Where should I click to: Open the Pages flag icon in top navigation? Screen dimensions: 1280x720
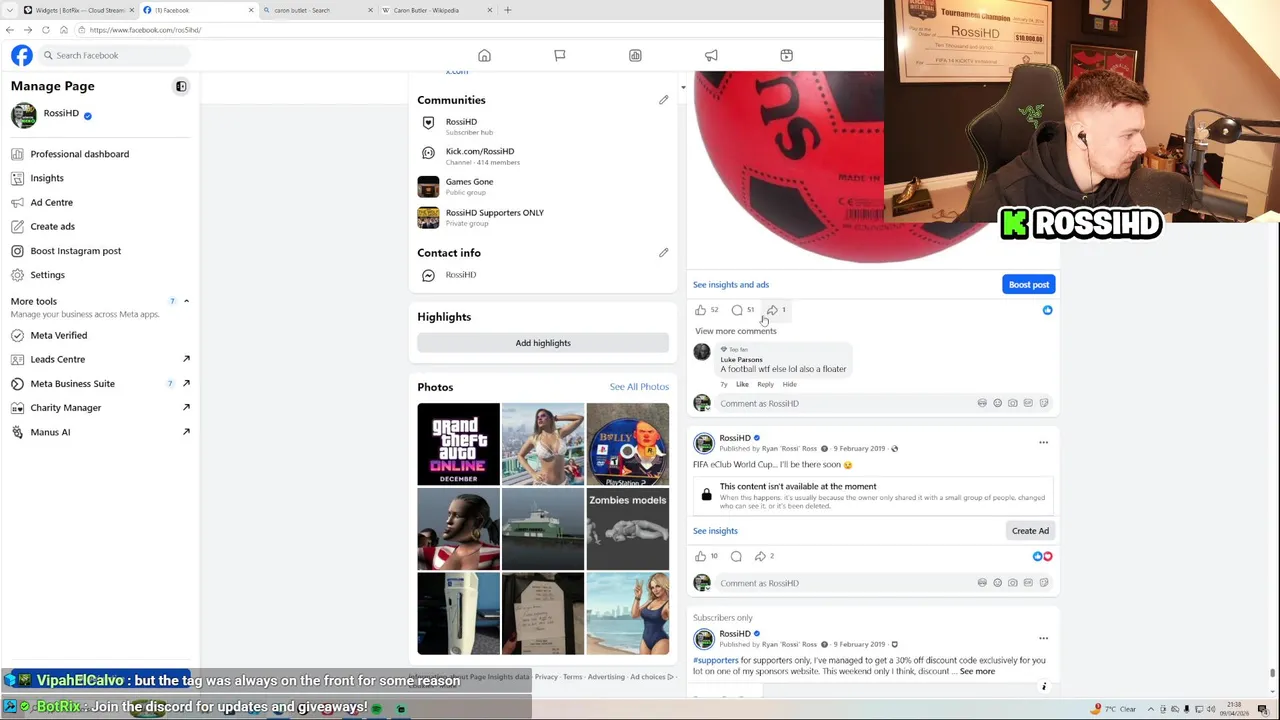560,55
